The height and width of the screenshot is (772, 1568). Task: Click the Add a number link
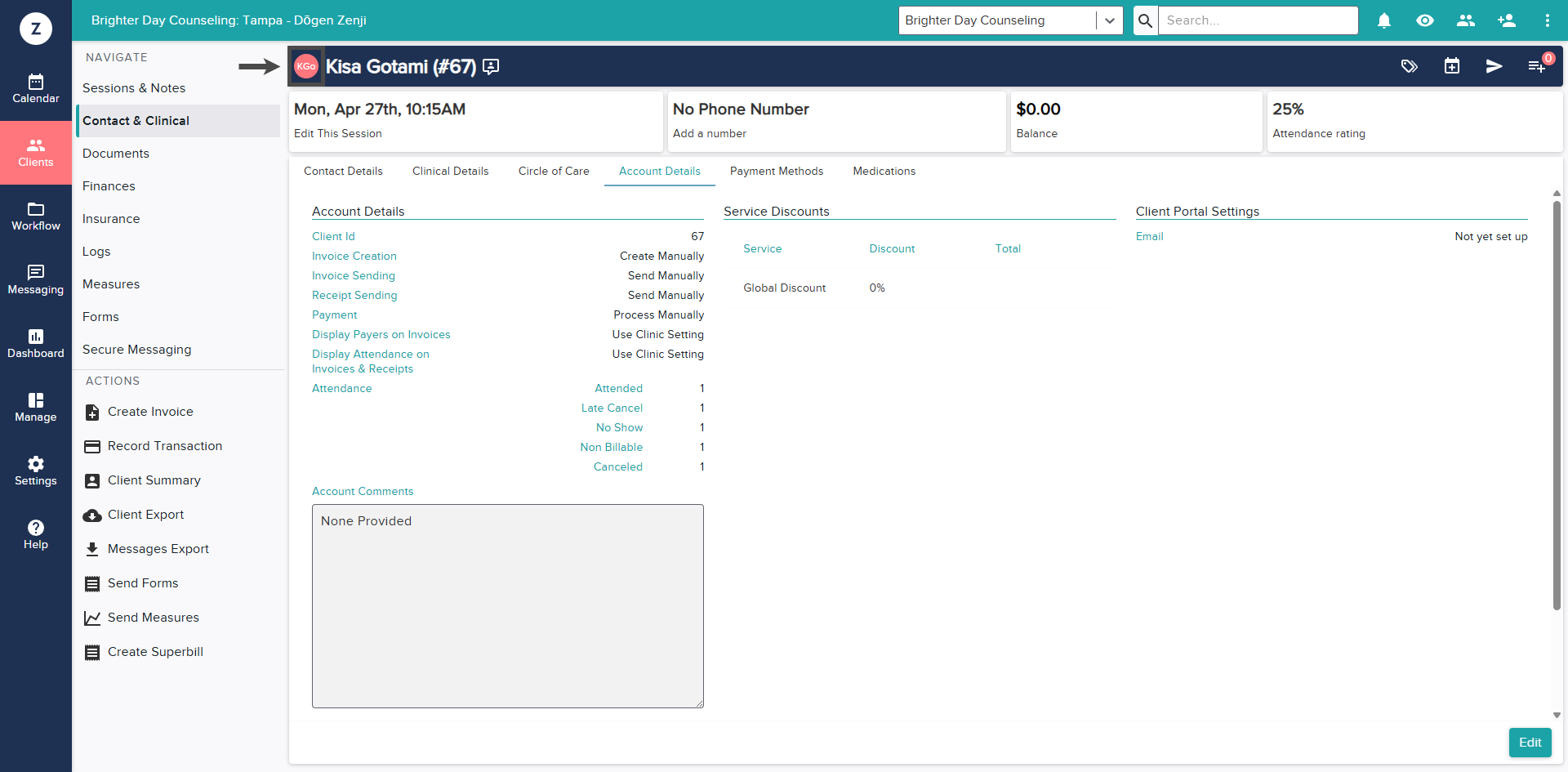tap(710, 133)
